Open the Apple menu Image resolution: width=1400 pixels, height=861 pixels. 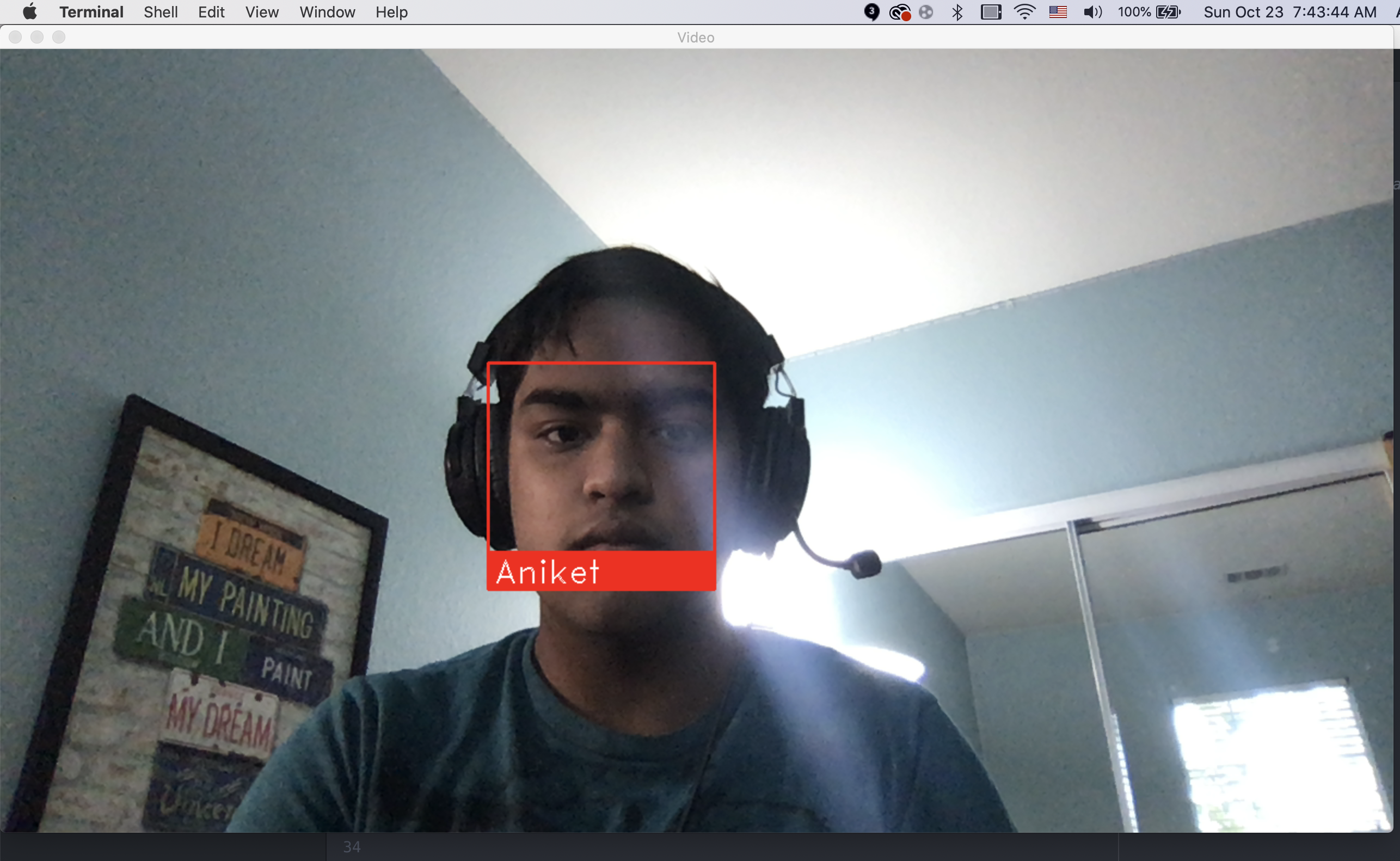coord(29,12)
